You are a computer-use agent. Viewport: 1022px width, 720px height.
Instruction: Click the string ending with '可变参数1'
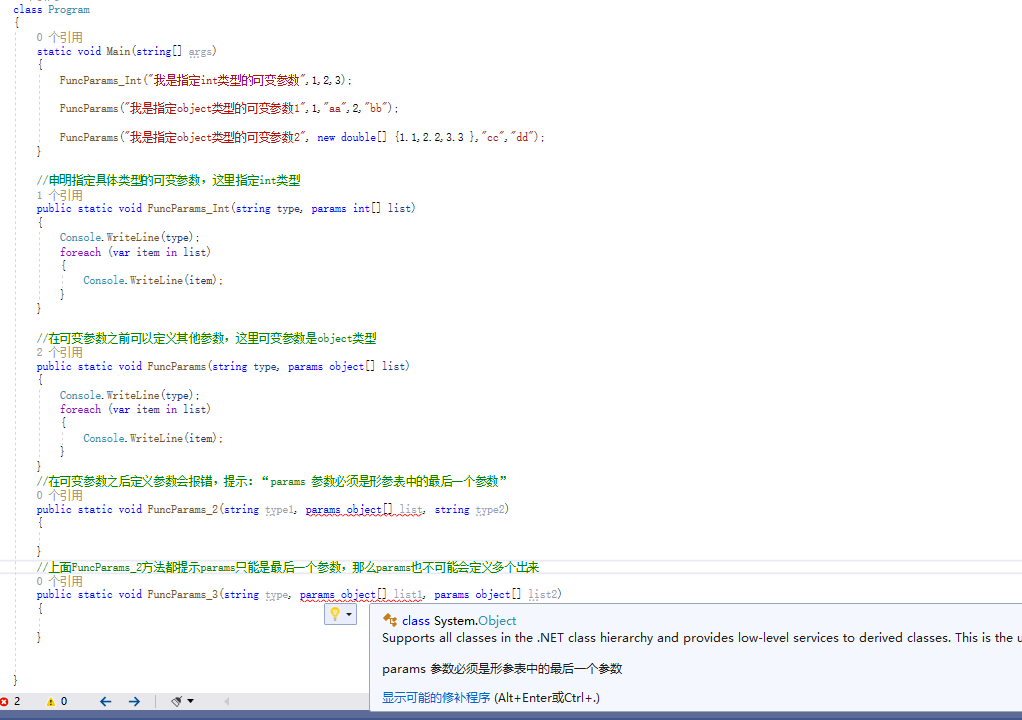[x=215, y=108]
